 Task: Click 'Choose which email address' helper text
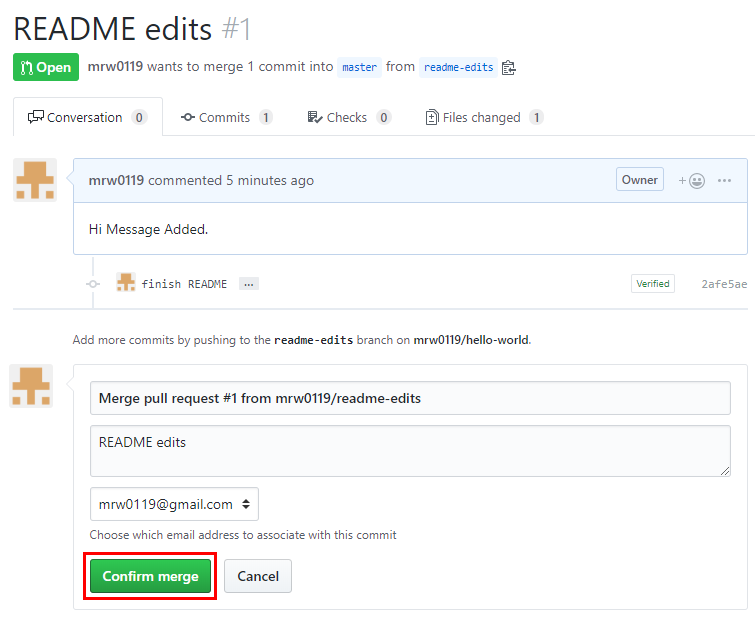243,535
